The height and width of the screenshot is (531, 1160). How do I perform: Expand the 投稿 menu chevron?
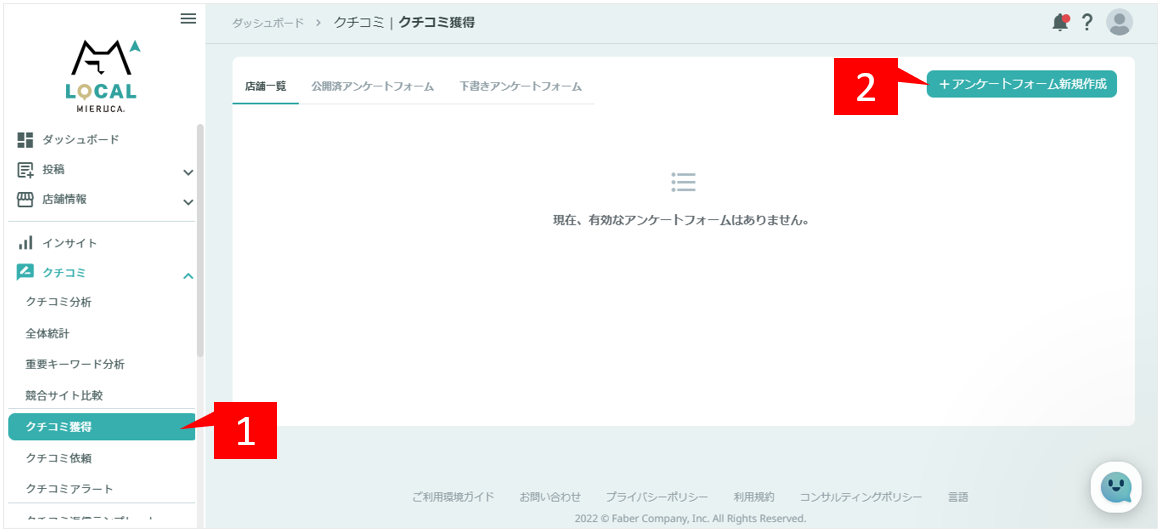pyautogui.click(x=188, y=172)
